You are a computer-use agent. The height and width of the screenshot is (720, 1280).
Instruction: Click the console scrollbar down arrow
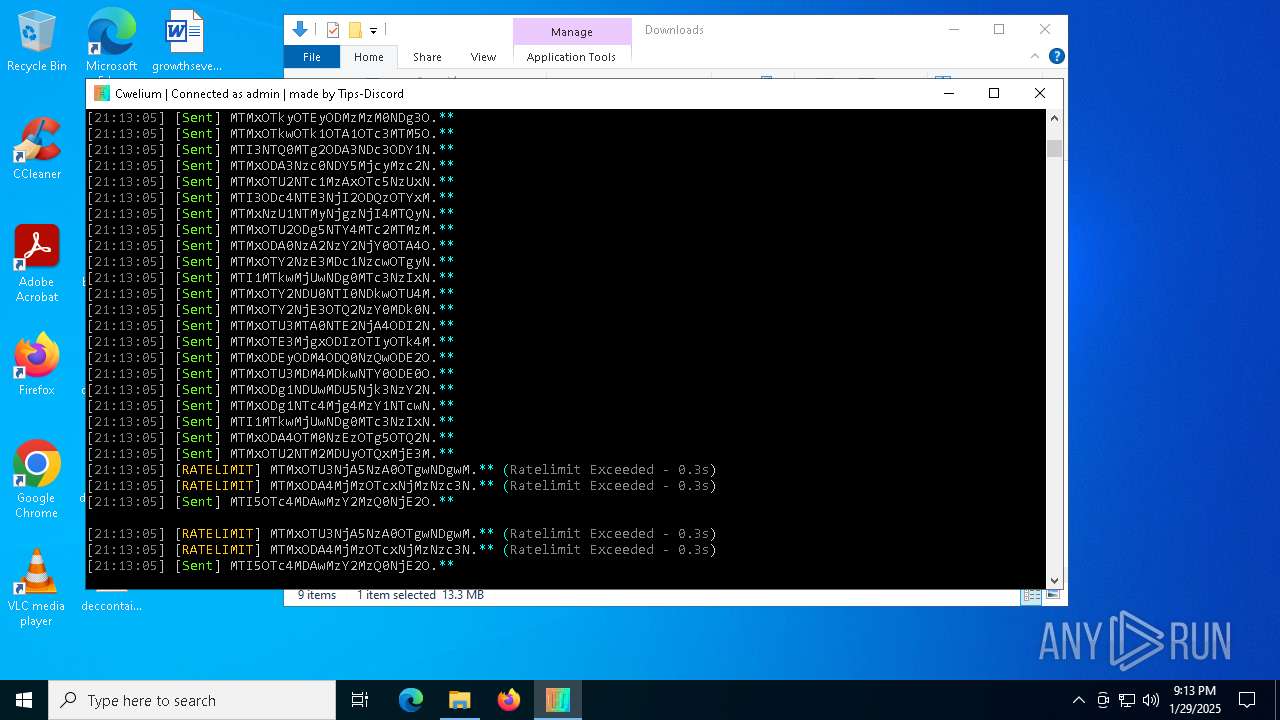tap(1054, 580)
